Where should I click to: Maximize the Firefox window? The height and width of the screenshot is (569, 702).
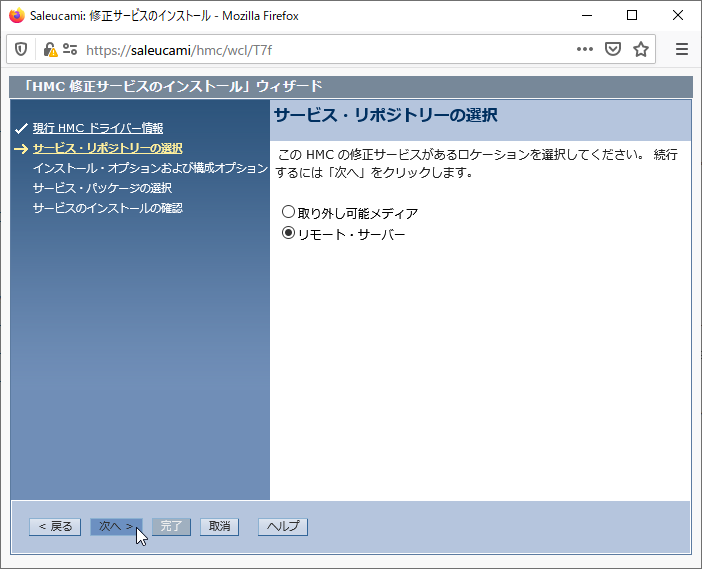pos(632,16)
